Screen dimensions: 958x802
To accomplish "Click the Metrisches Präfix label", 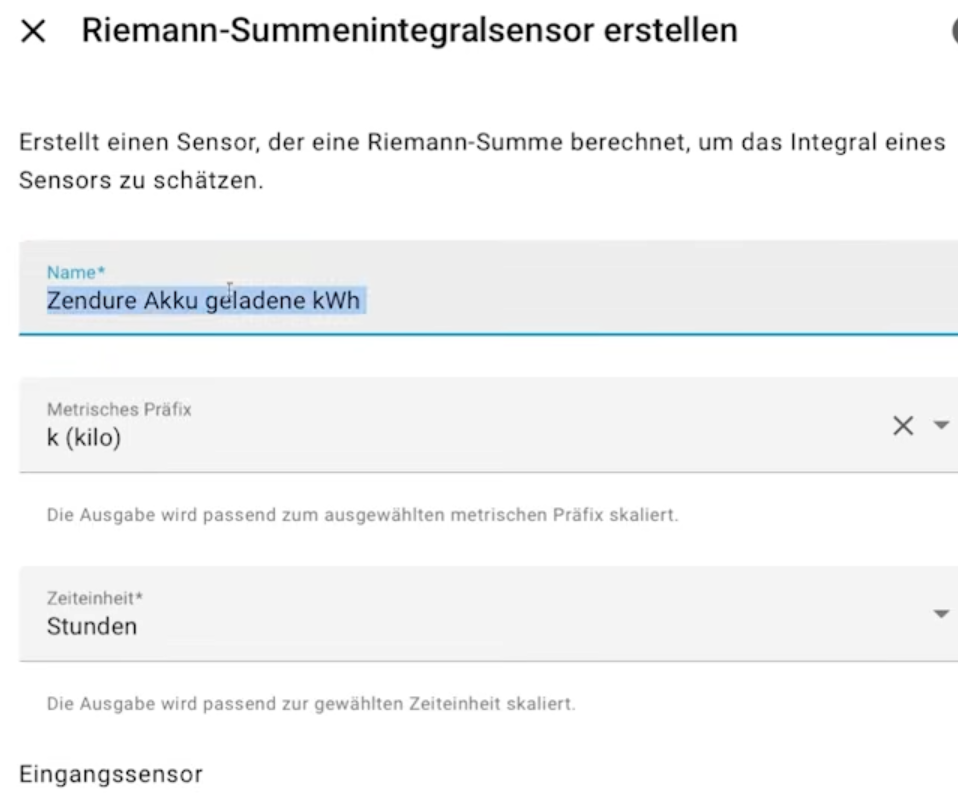I will click(x=119, y=409).
